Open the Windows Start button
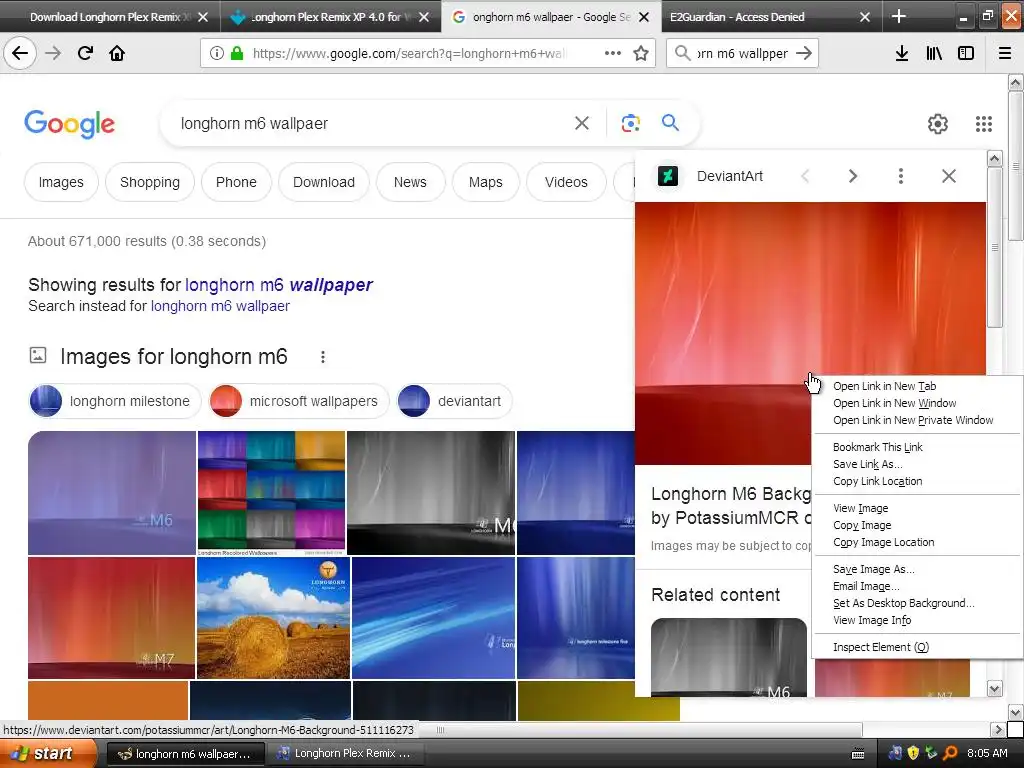The width and height of the screenshot is (1024, 768). pos(48,754)
